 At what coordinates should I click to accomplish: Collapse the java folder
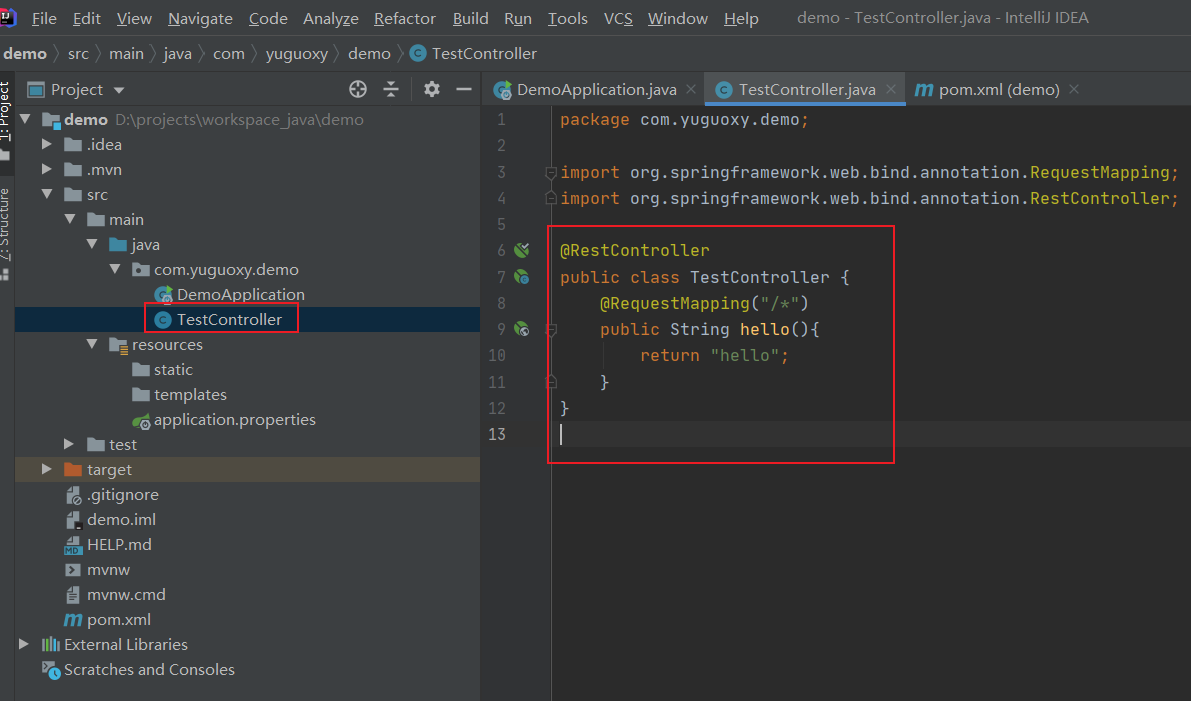tap(93, 245)
